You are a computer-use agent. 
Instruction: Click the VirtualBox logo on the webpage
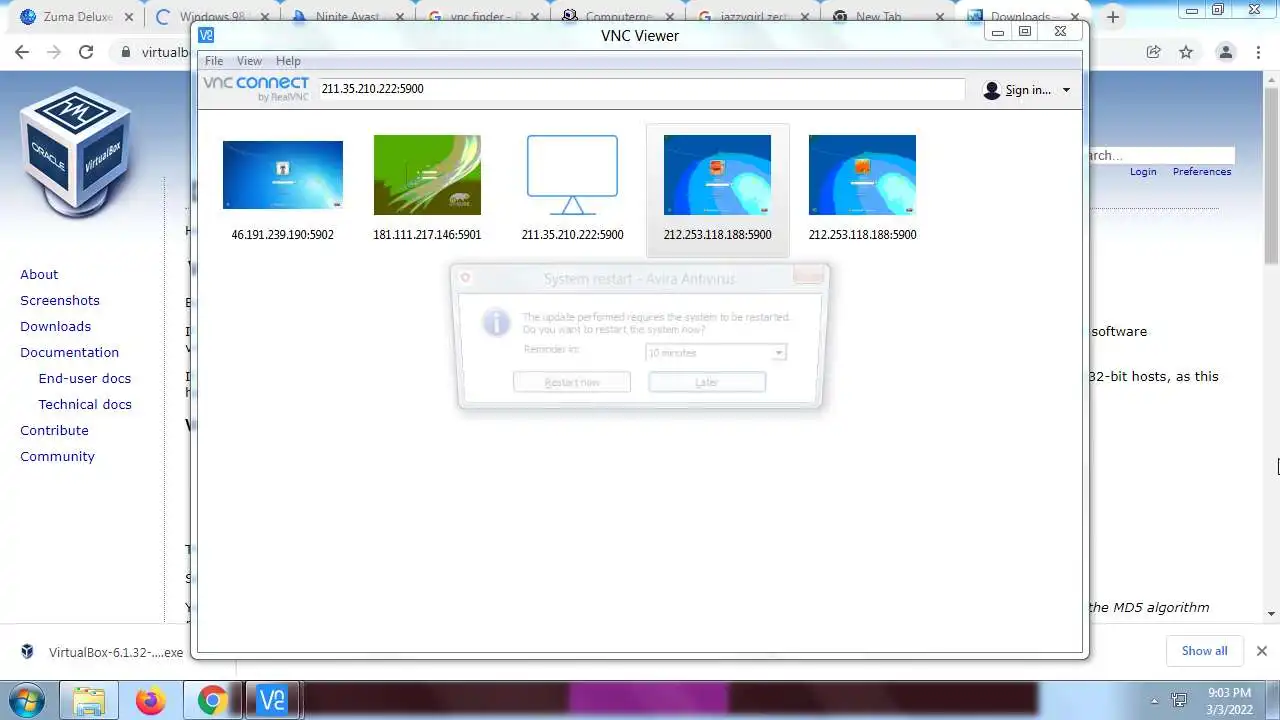[76, 151]
